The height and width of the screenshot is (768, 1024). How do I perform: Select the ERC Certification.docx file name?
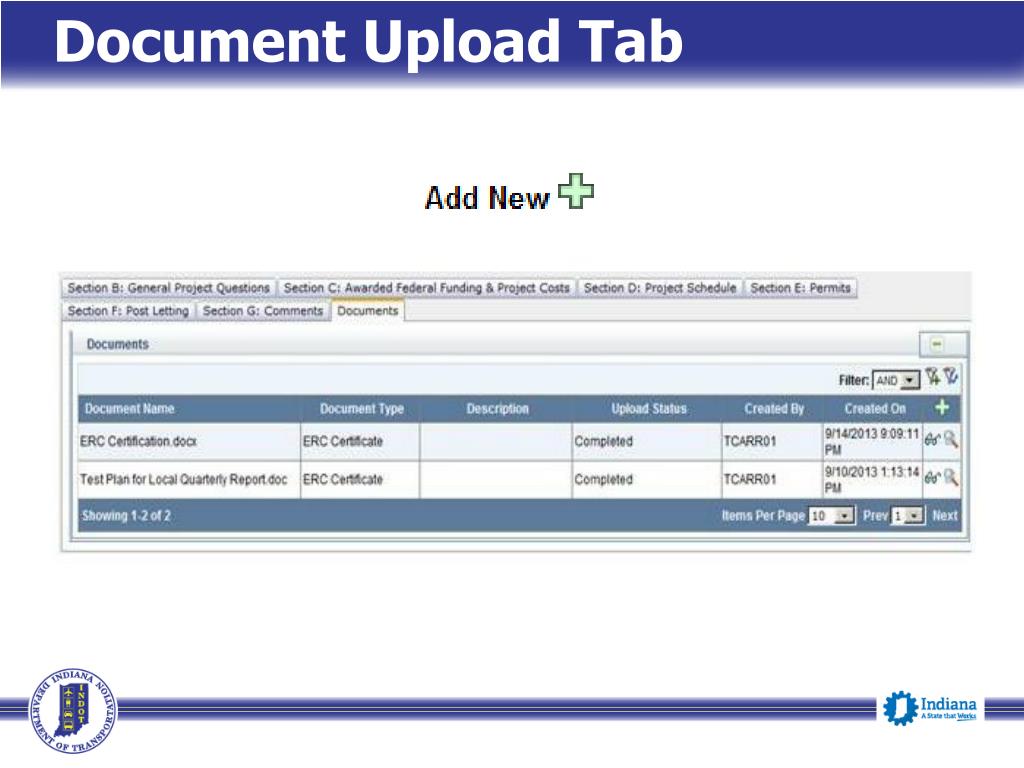point(138,441)
